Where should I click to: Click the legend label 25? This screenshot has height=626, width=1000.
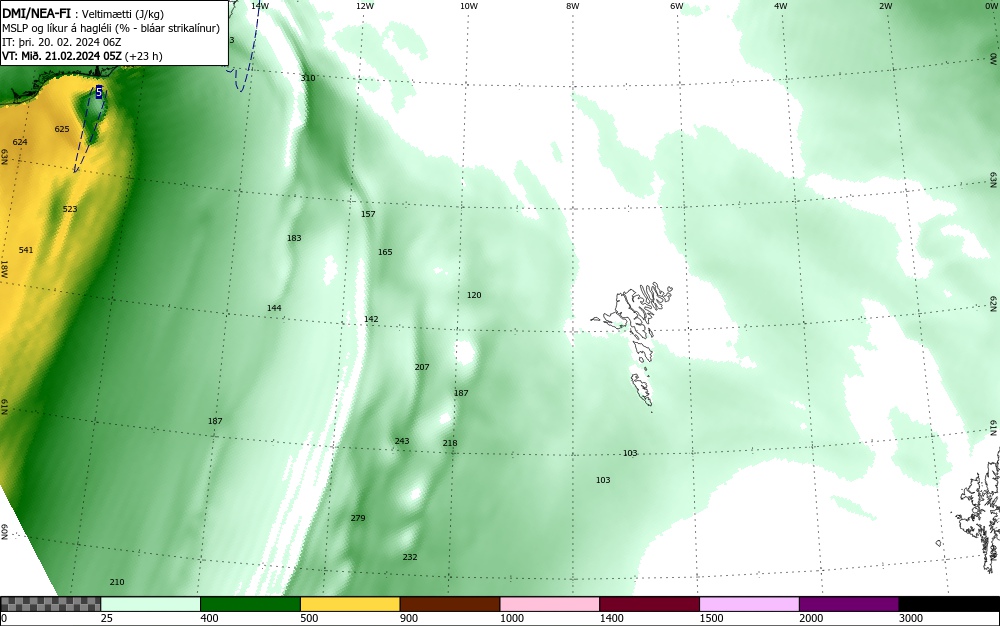[107, 618]
